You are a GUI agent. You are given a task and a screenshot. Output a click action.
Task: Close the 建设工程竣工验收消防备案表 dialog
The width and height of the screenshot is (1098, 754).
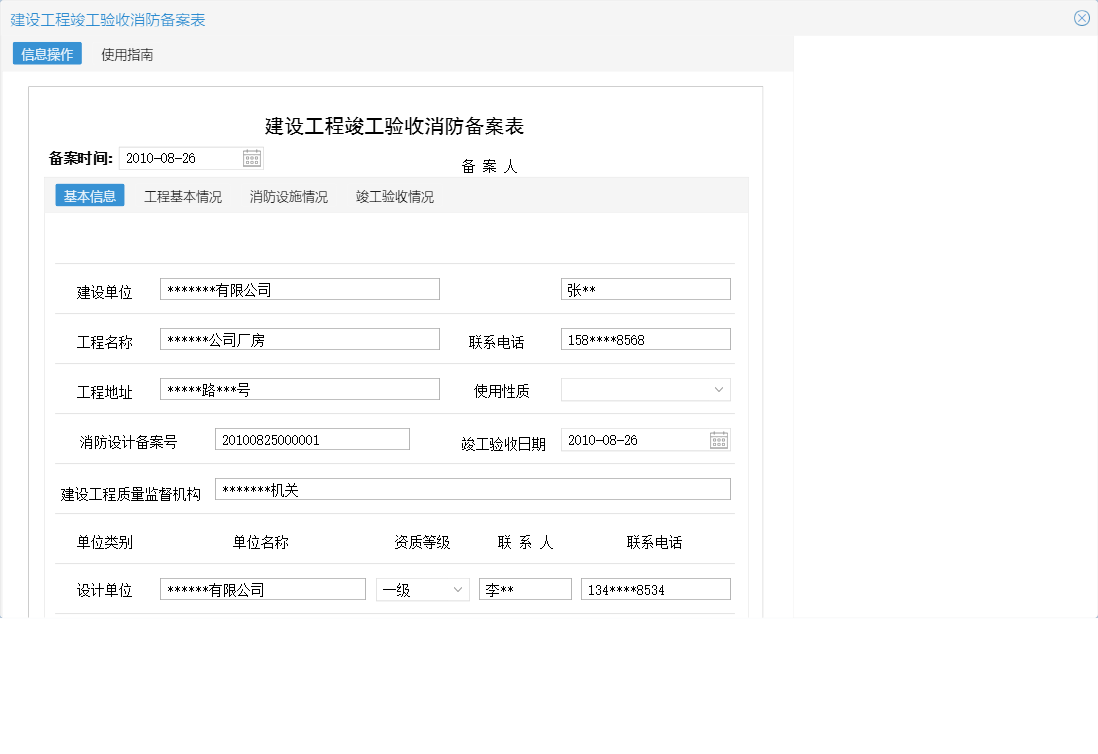tap(1082, 17)
